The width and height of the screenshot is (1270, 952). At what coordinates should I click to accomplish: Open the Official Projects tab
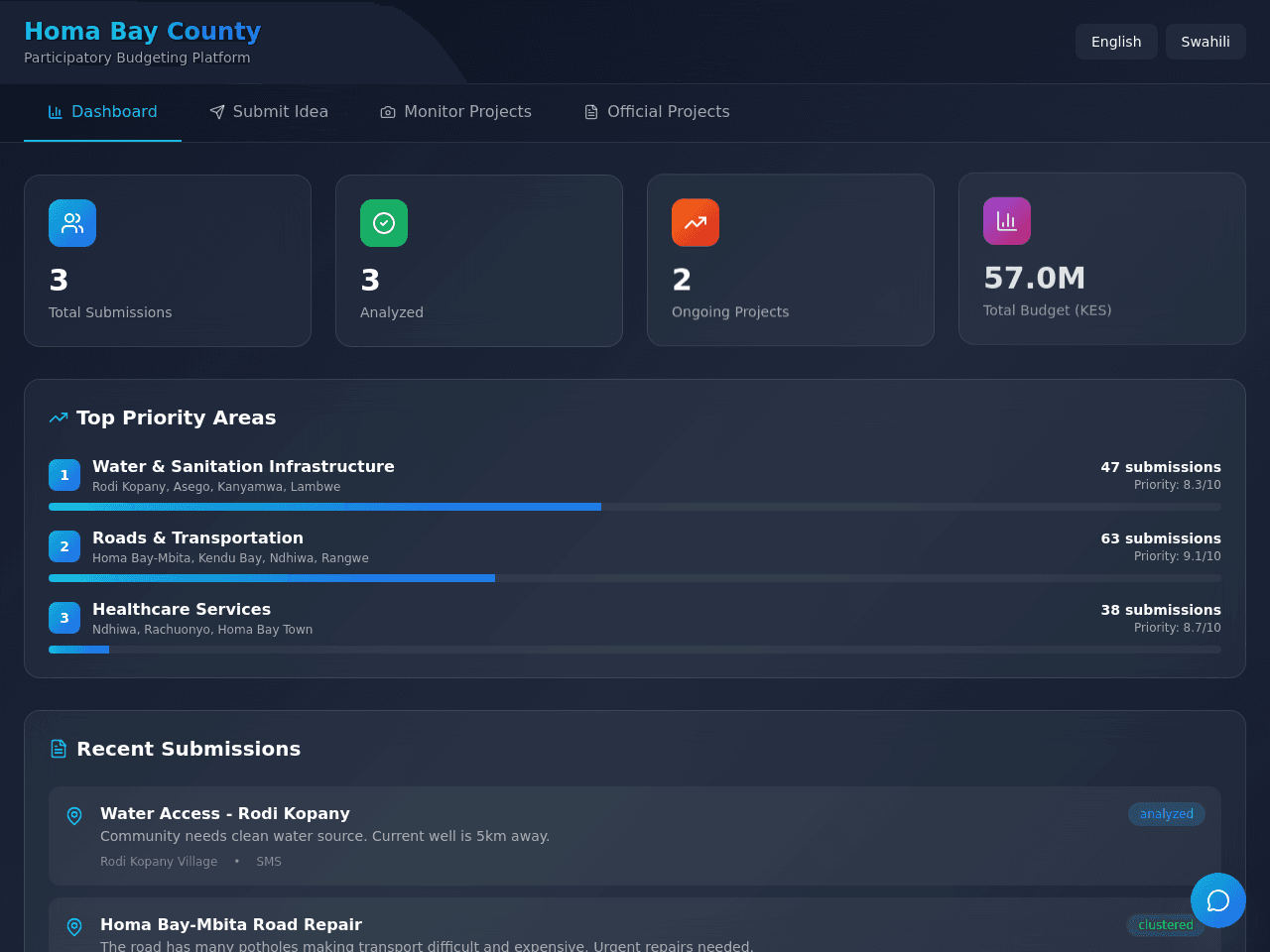click(x=657, y=112)
